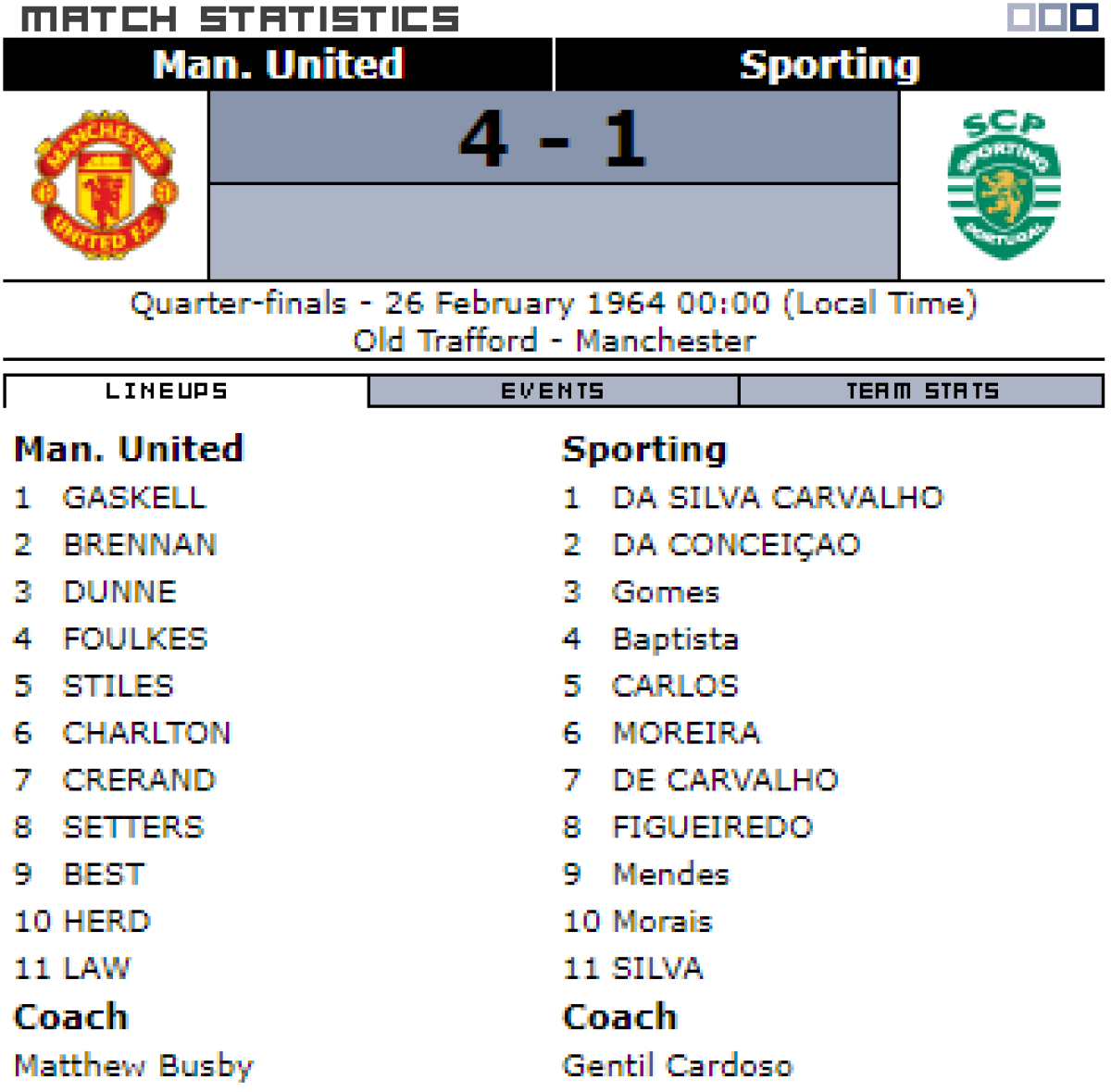Open the Team Stats tab

click(922, 391)
